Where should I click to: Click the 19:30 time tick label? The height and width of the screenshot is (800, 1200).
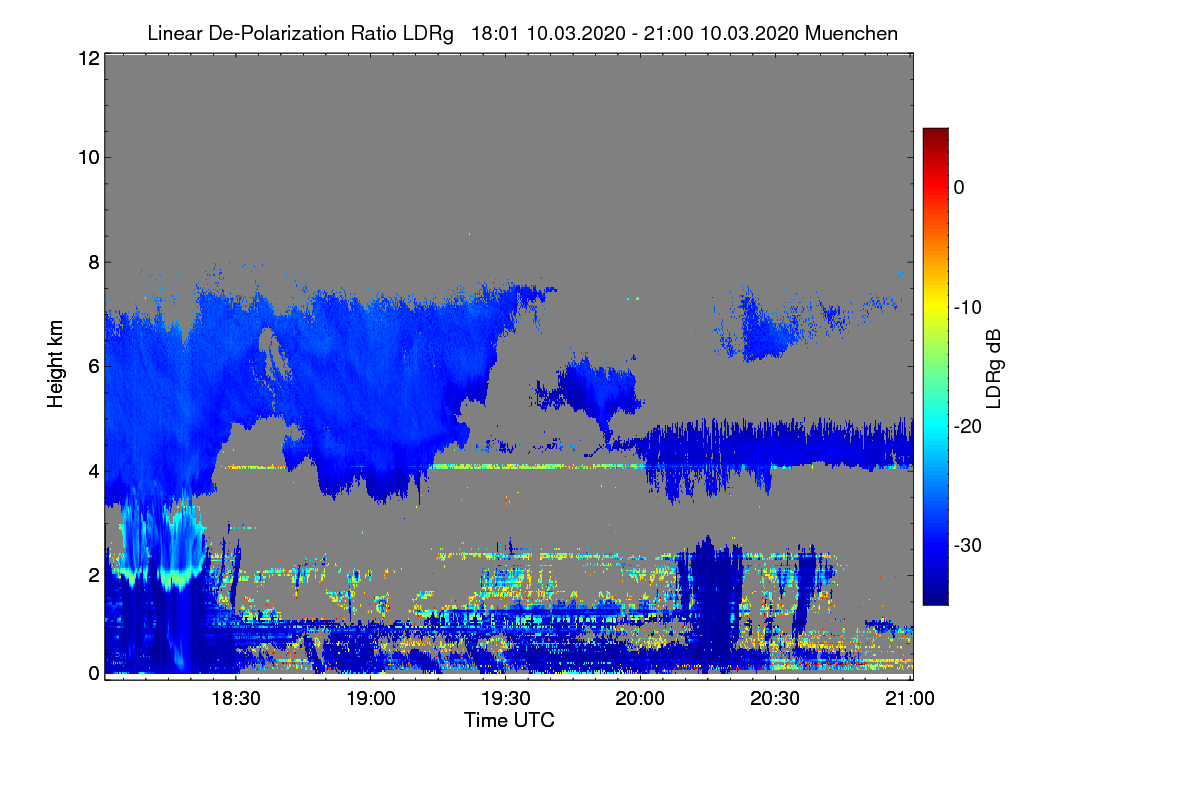click(506, 698)
